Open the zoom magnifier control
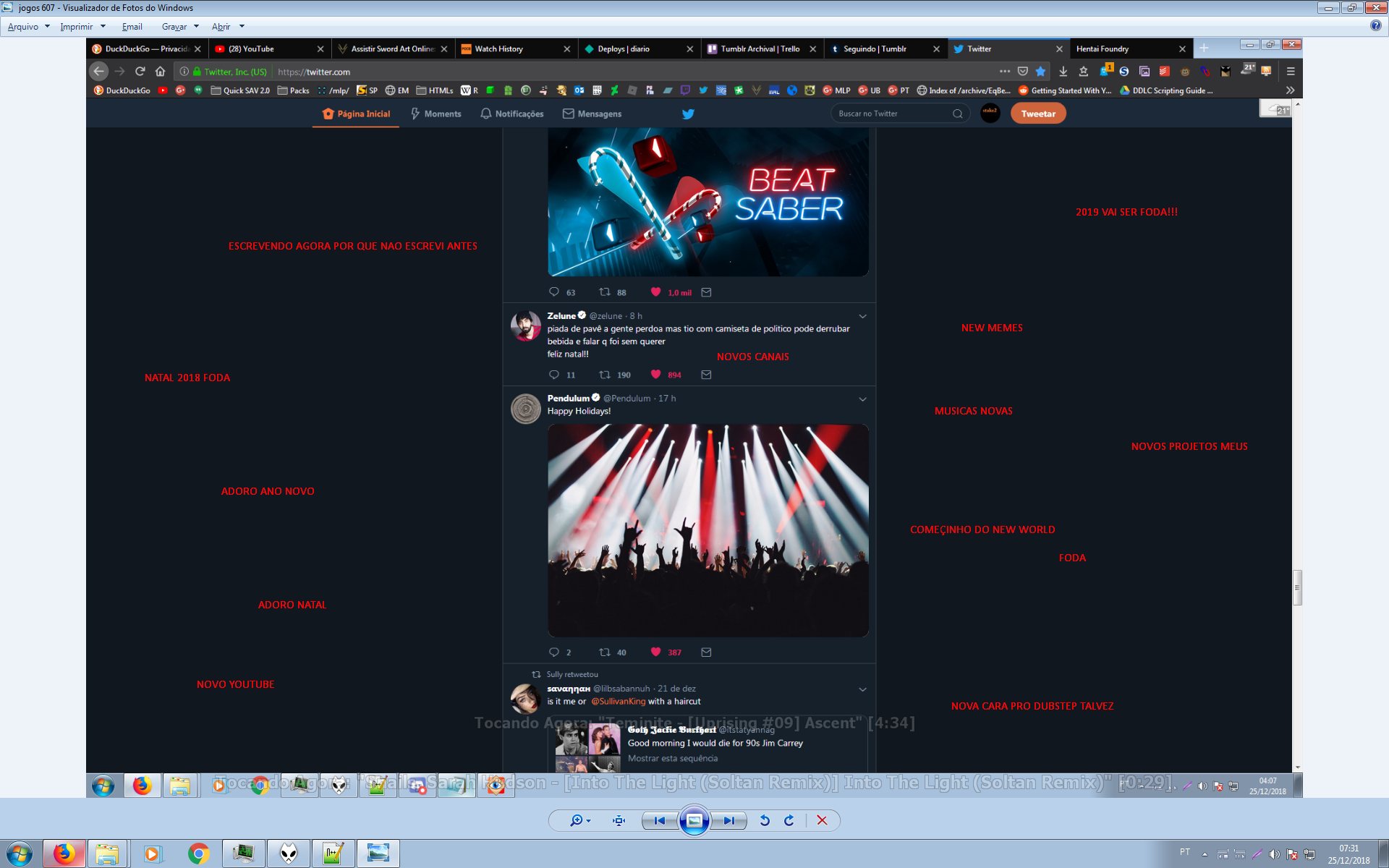The height and width of the screenshot is (868, 1389). [578, 820]
